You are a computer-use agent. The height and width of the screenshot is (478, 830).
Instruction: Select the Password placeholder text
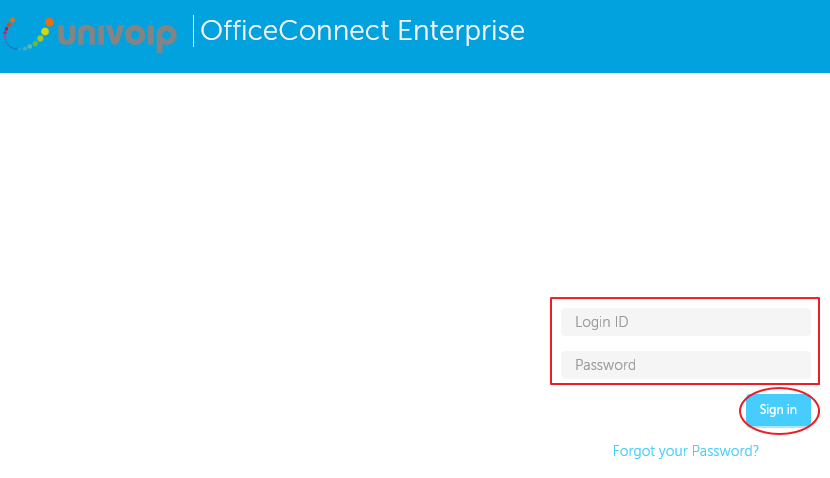(605, 365)
